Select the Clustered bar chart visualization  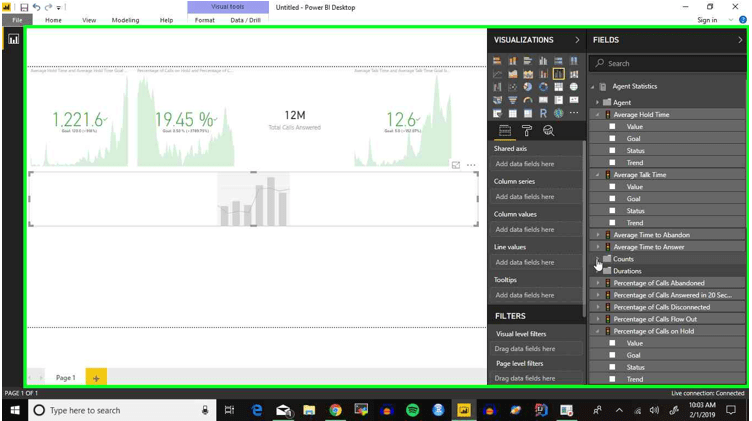528,61
